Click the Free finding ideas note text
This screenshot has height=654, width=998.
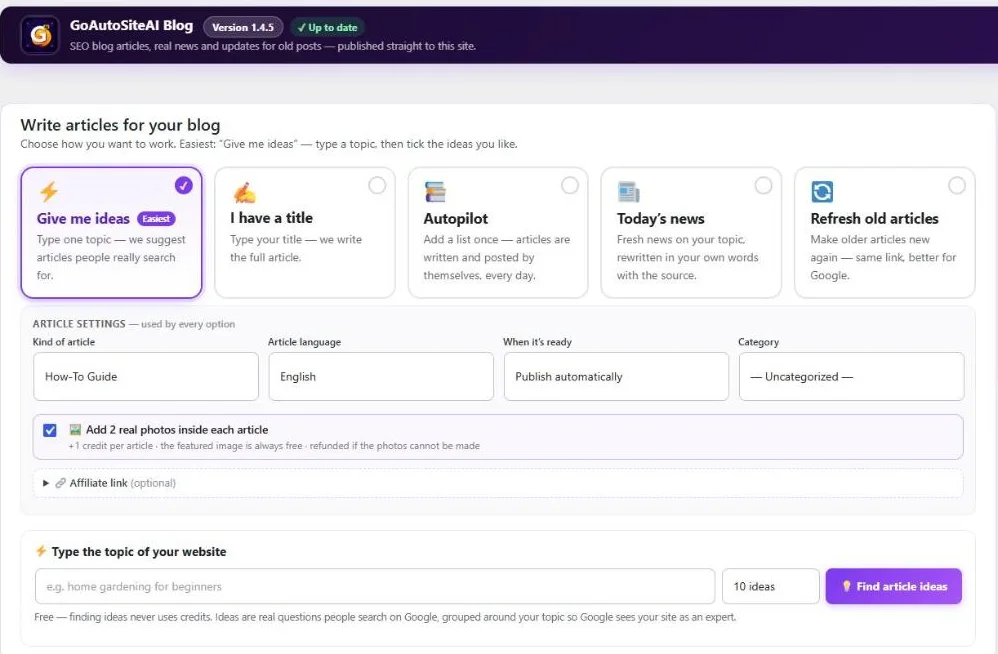(x=385, y=616)
